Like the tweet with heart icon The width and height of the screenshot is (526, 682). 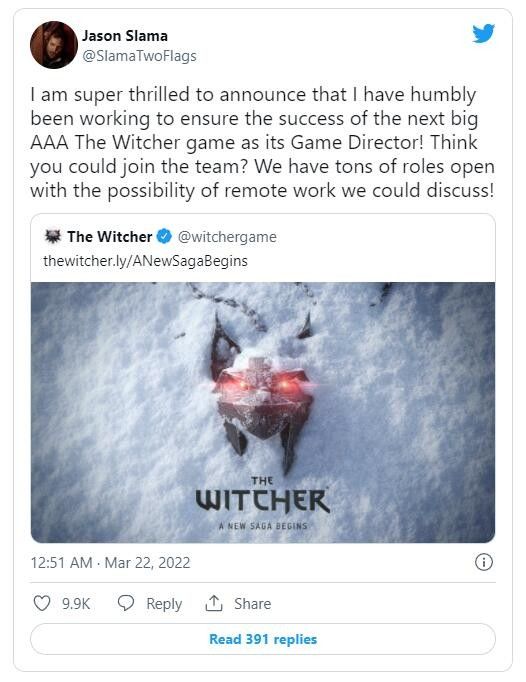click(42, 603)
